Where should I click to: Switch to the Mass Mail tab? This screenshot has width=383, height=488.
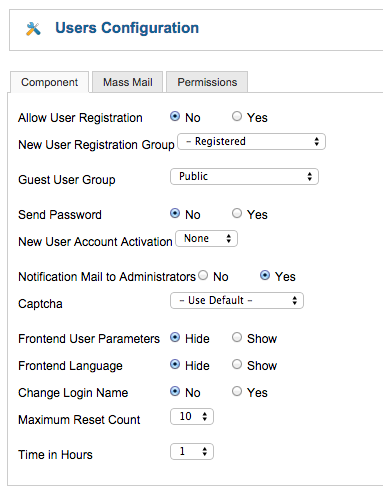pyautogui.click(x=128, y=82)
